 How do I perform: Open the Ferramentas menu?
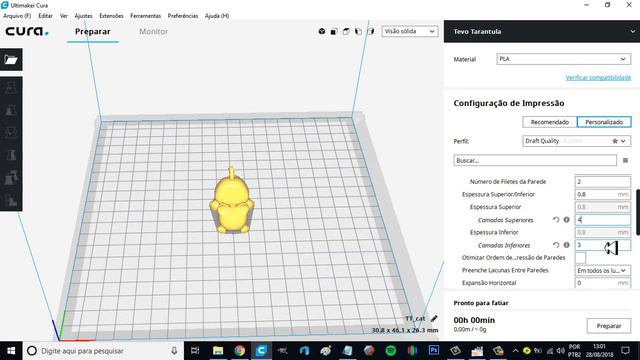(145, 16)
